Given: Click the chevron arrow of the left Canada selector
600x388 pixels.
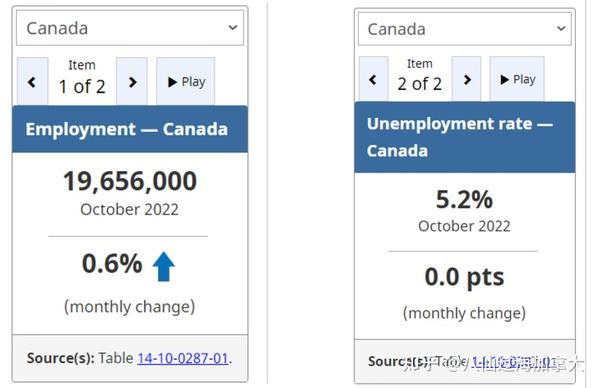Looking at the screenshot, I should click(233, 28).
